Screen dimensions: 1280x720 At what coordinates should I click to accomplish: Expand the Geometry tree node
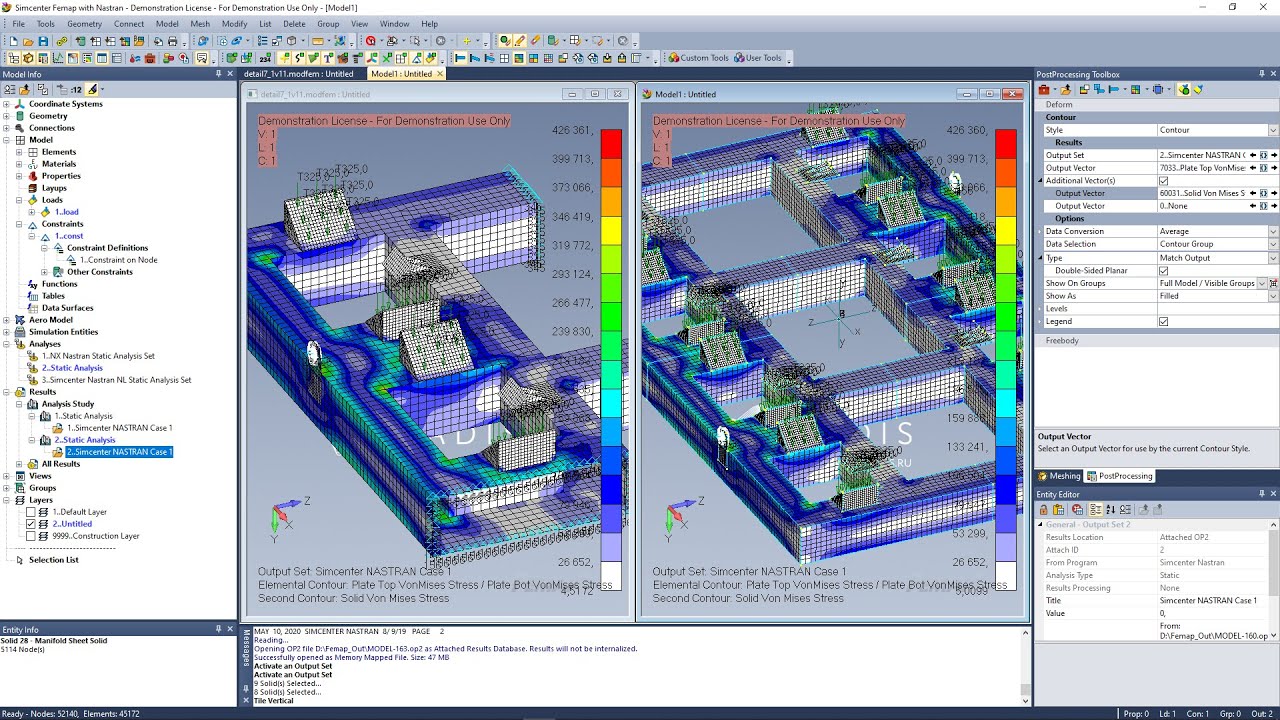click(7, 116)
